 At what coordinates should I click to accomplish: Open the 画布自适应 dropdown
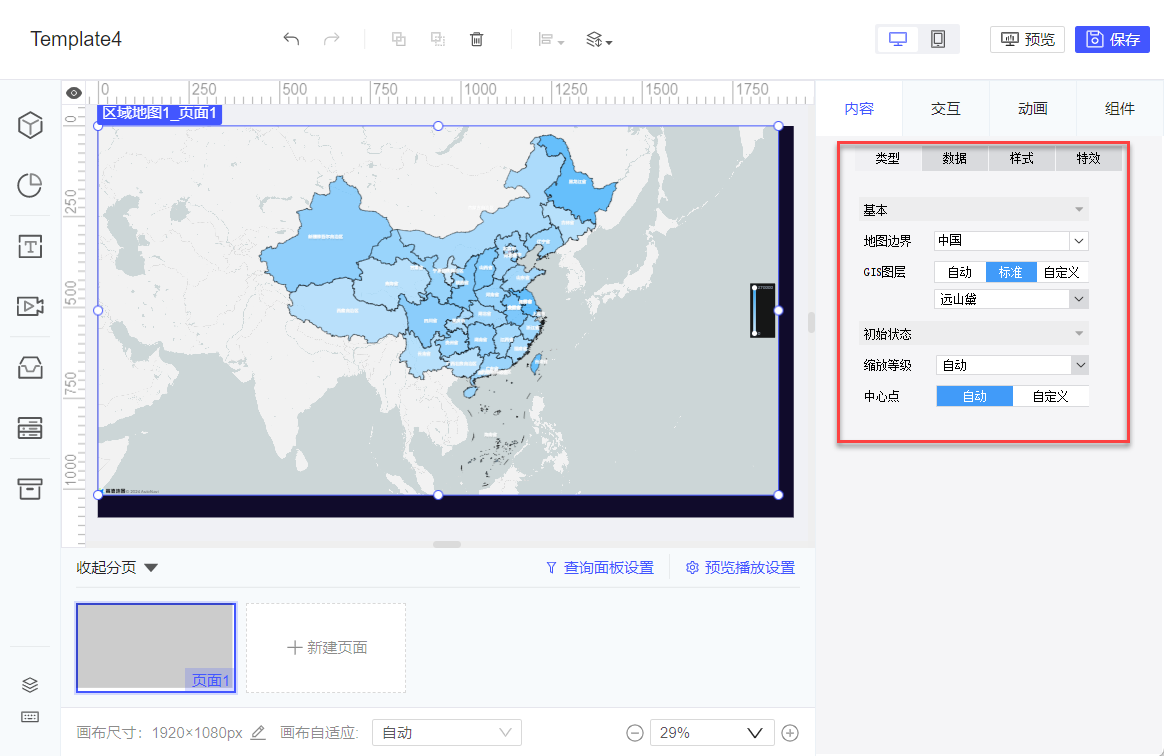point(446,733)
